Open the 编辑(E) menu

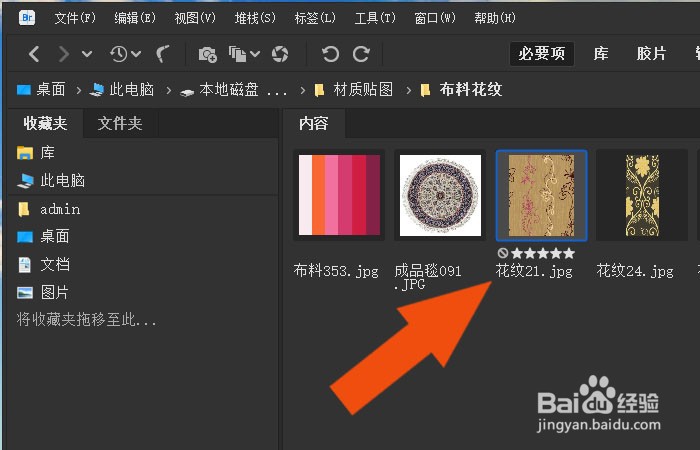click(135, 18)
